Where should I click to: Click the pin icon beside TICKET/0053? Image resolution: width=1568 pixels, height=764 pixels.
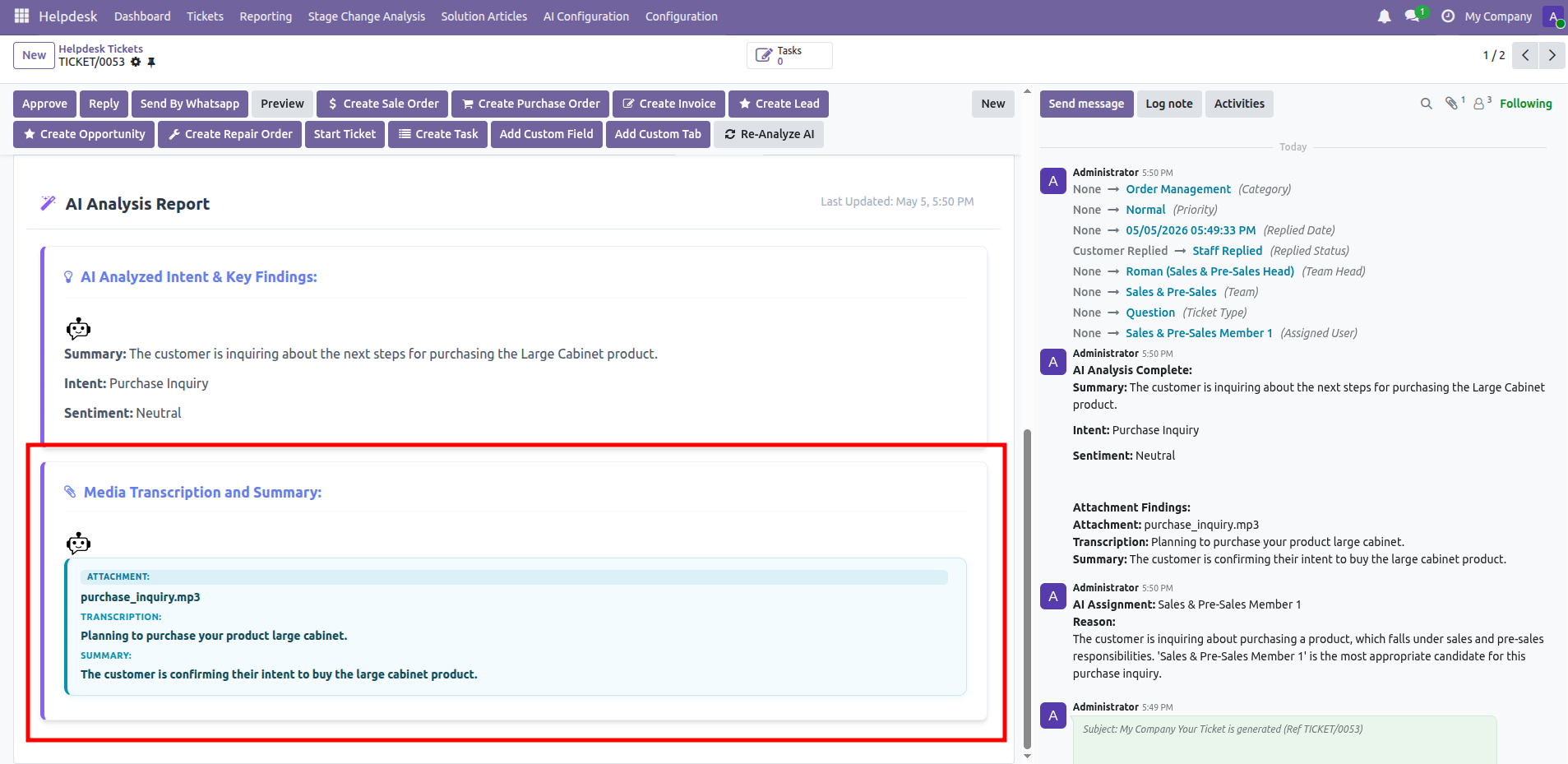pos(151,62)
